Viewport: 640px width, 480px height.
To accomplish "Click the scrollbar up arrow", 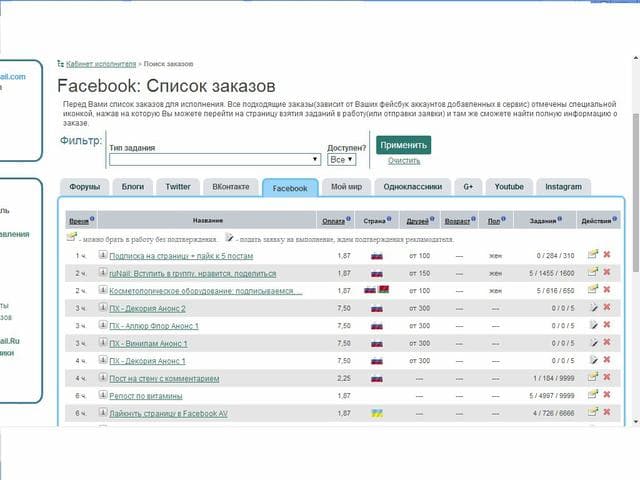I will click(x=636, y=59).
